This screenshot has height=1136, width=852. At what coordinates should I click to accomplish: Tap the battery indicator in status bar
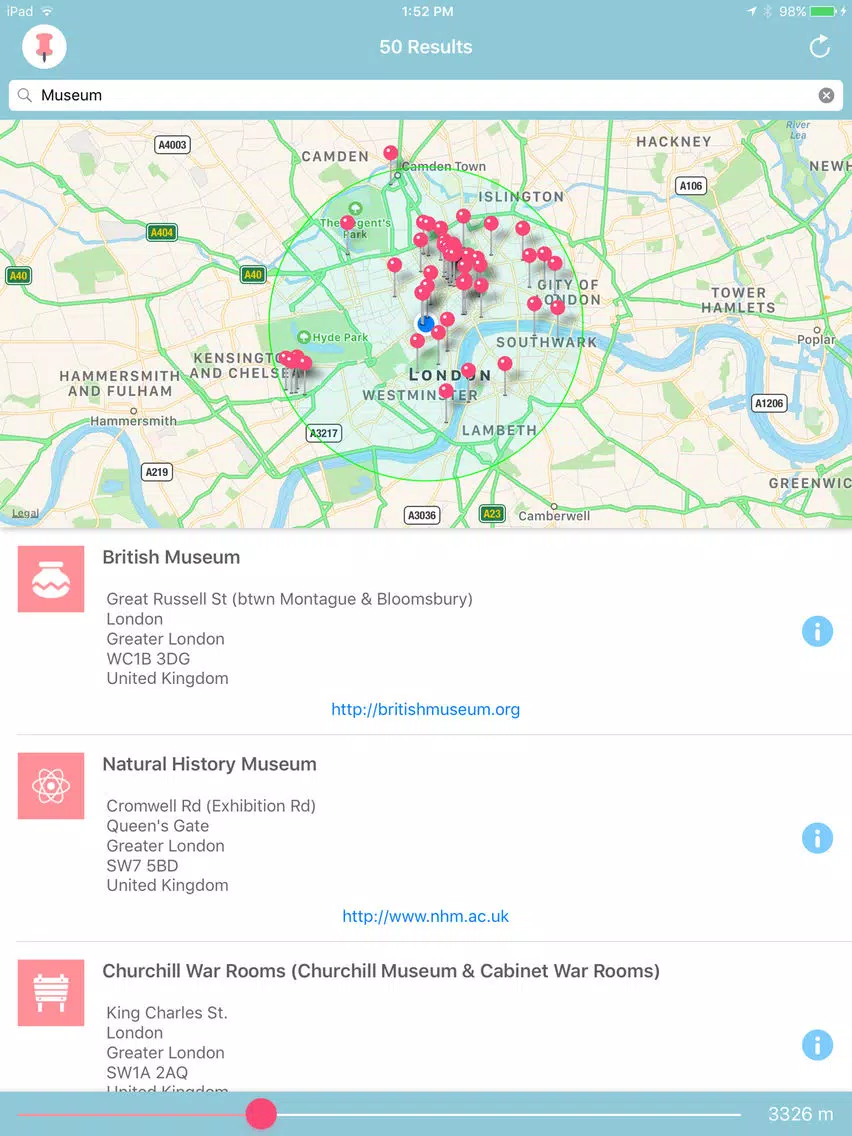(x=823, y=11)
